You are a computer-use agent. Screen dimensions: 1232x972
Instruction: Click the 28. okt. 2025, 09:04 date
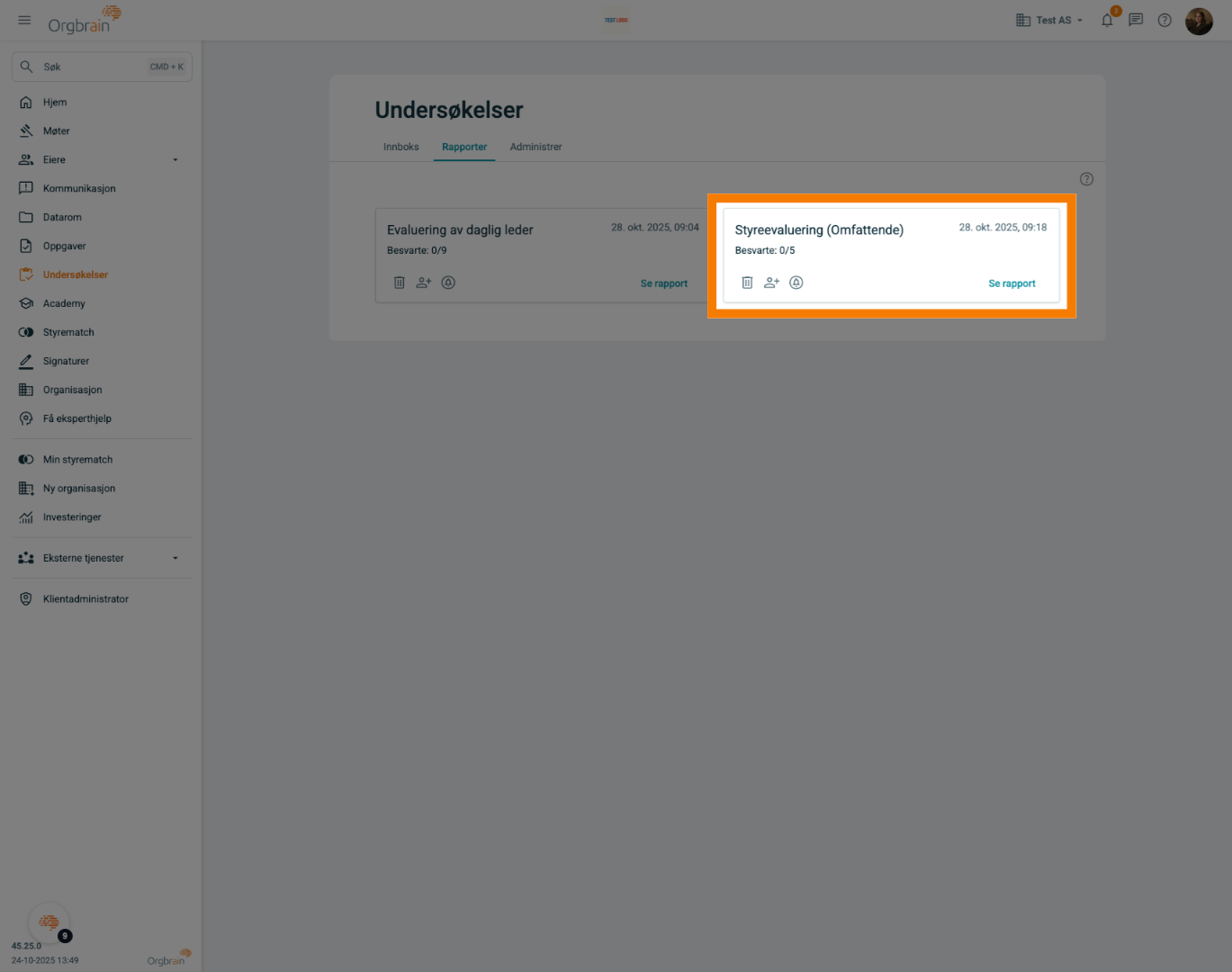click(x=655, y=228)
